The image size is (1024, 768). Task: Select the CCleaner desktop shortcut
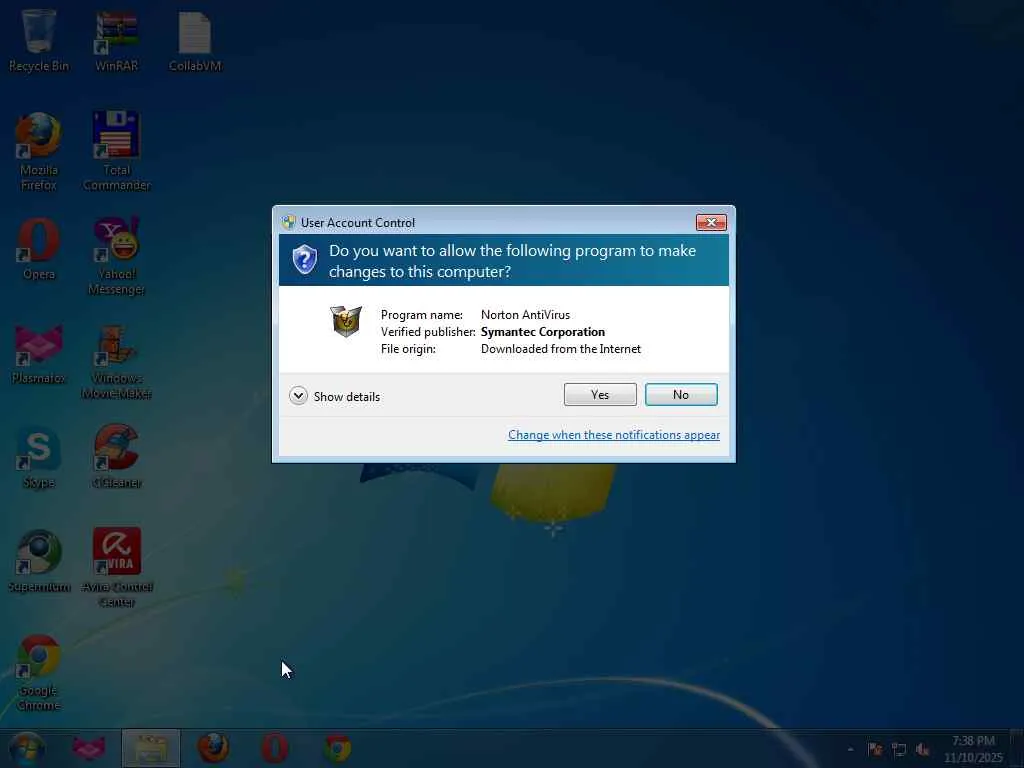(116, 457)
